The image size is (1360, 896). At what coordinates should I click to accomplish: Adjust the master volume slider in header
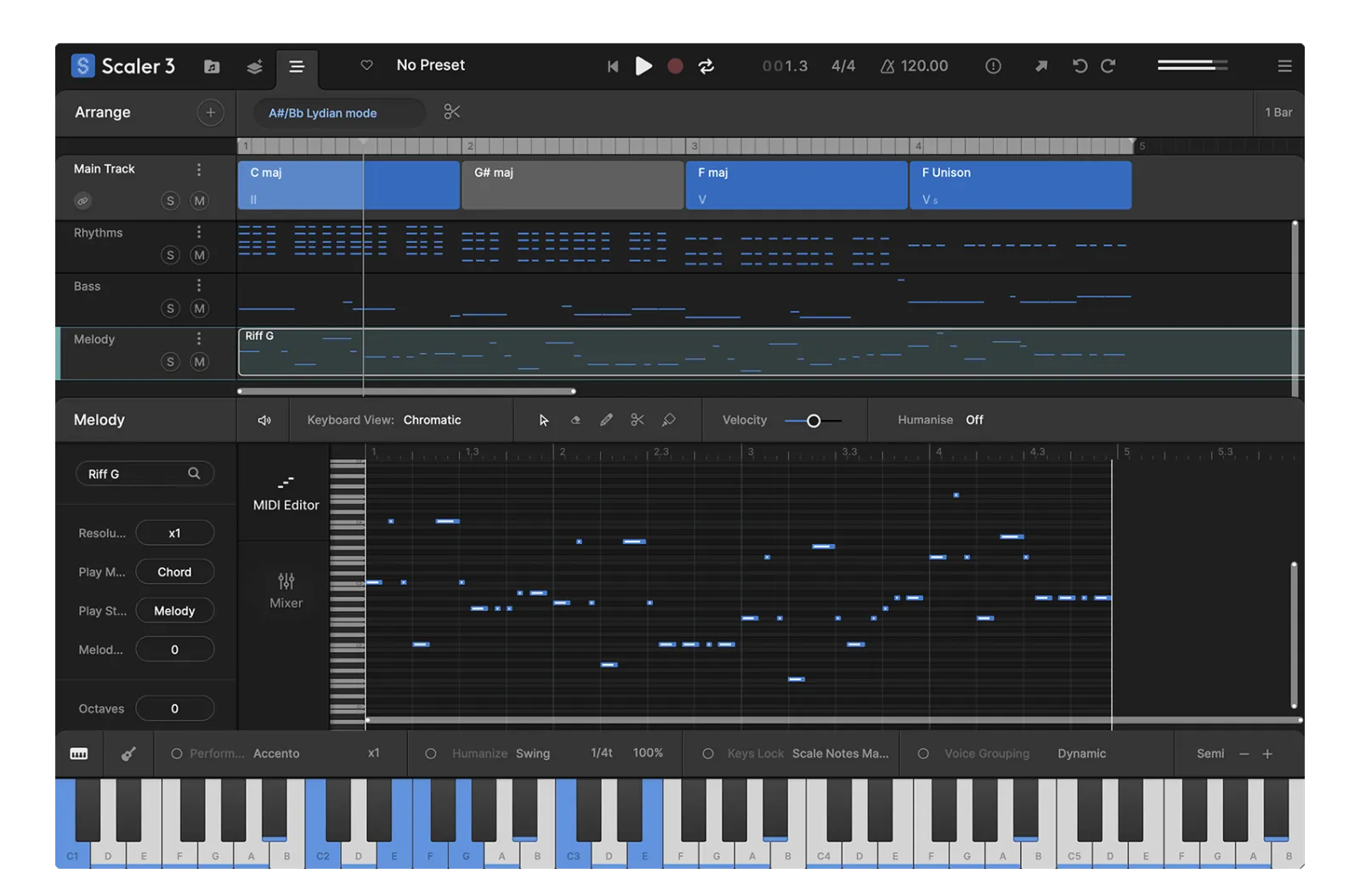pyautogui.click(x=1193, y=65)
